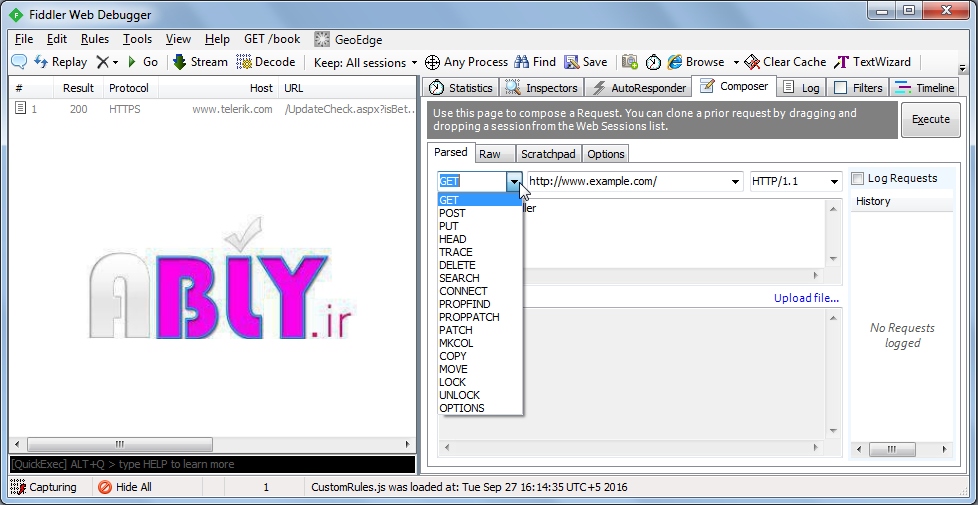The width and height of the screenshot is (978, 505).
Task: Switch to the Log tab
Action: tap(801, 88)
